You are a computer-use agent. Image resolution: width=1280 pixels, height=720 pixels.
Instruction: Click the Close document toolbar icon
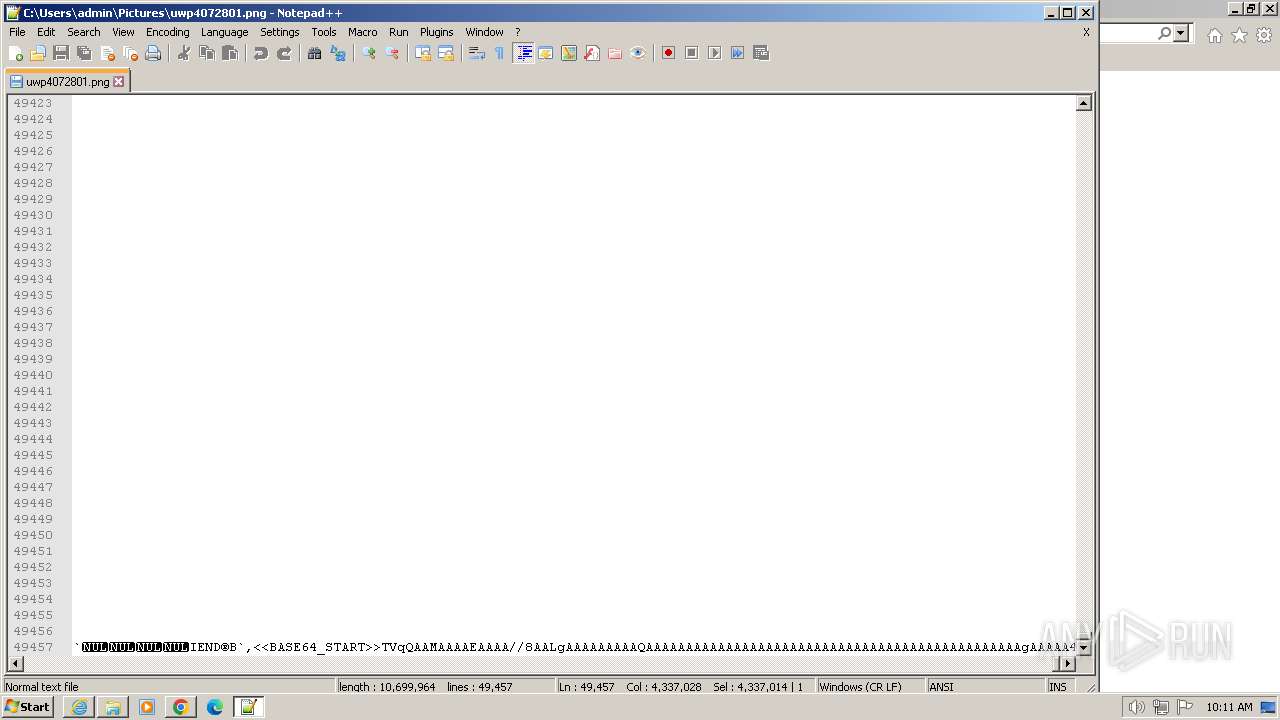click(x=107, y=53)
